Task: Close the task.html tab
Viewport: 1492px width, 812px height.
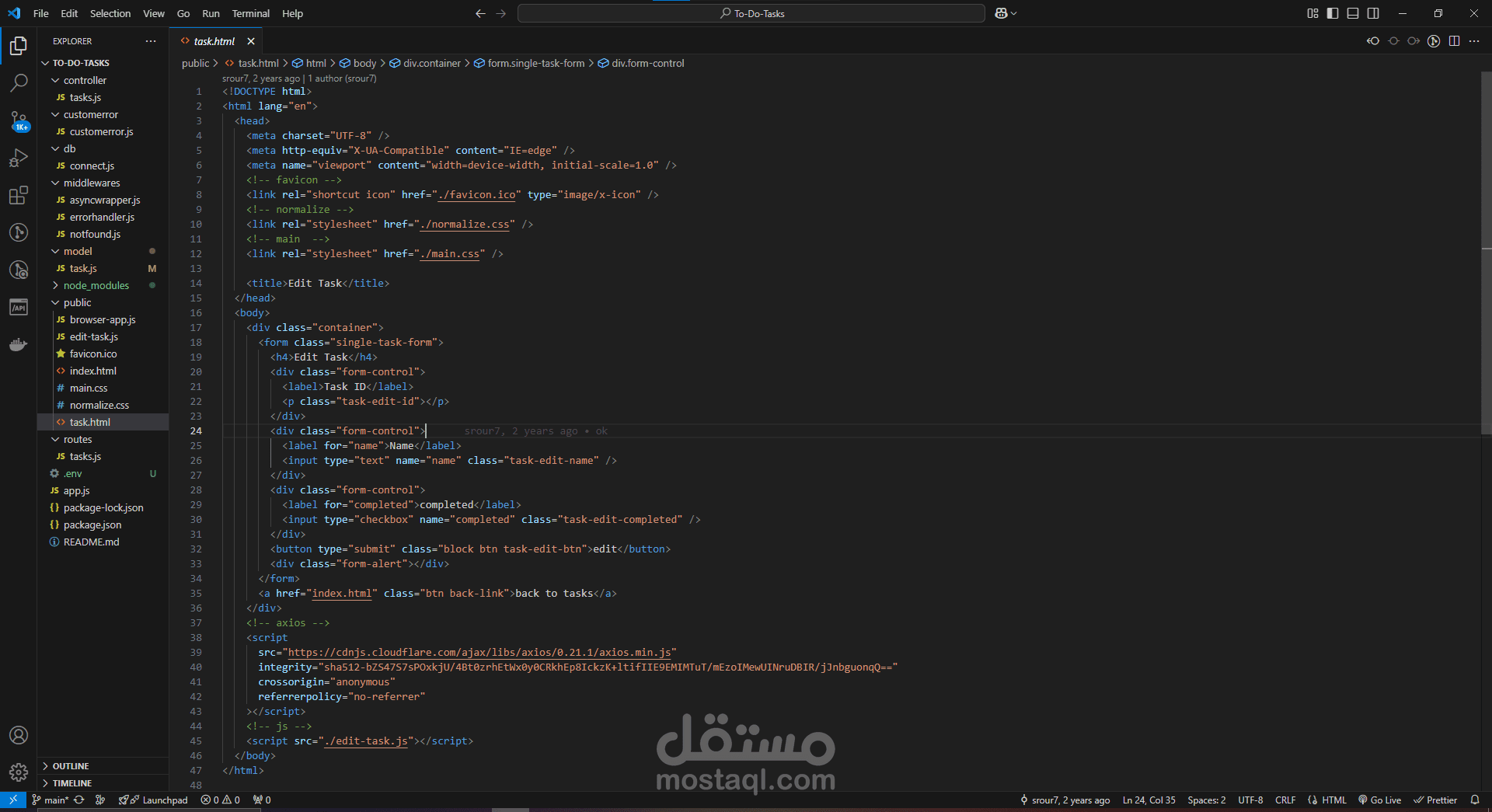Action: pyautogui.click(x=250, y=41)
